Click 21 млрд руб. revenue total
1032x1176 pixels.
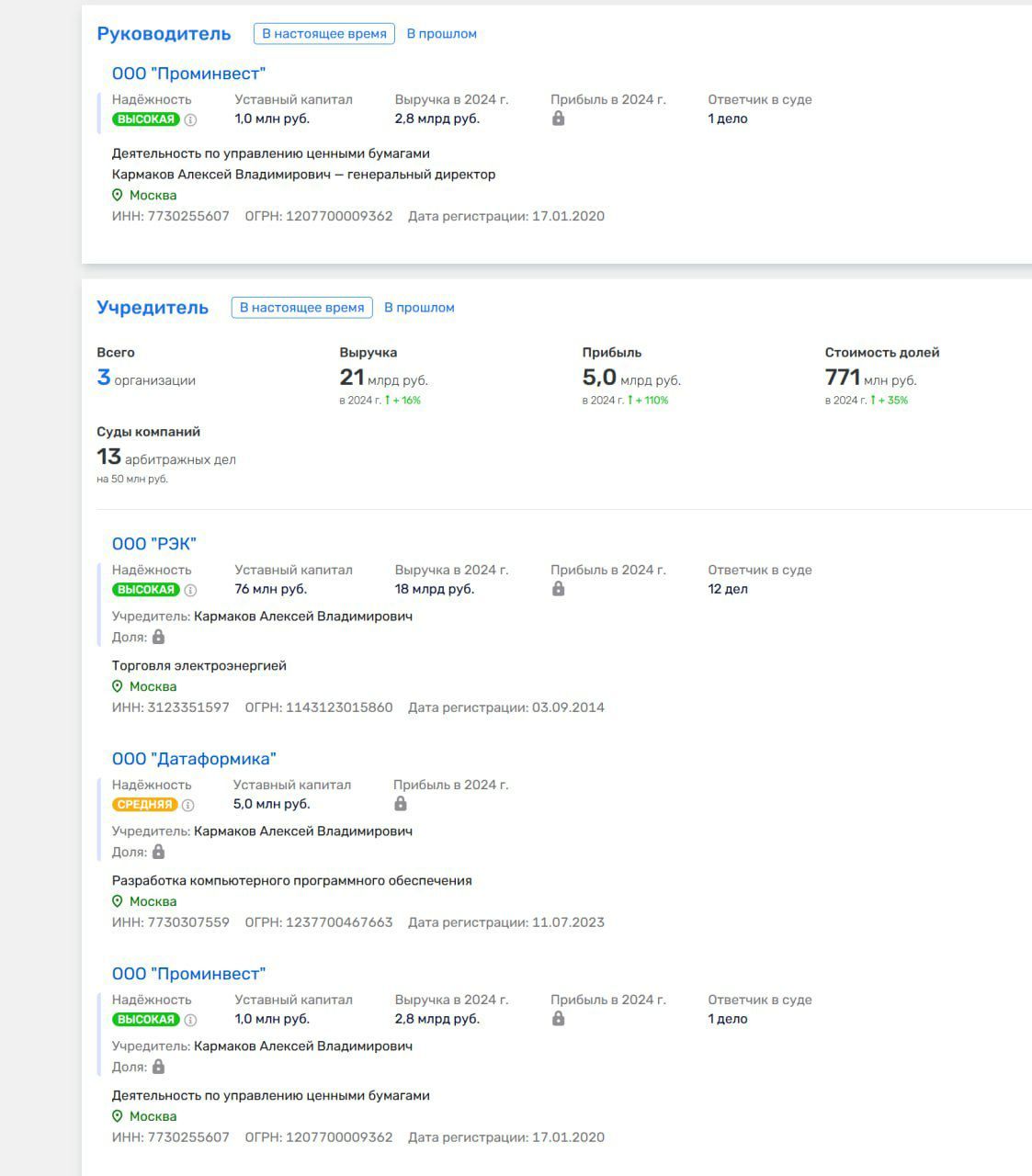384,378
